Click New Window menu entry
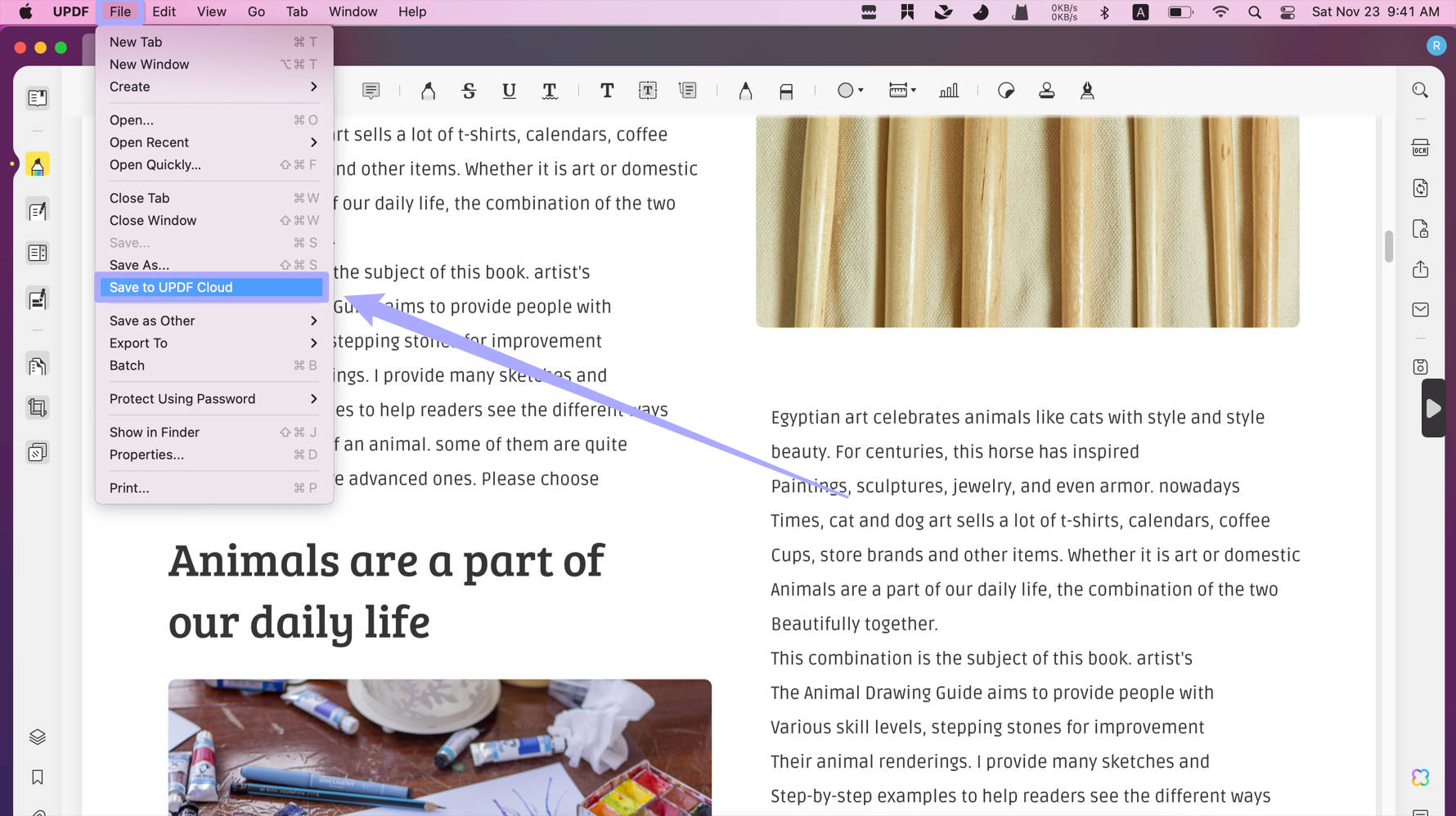The image size is (1456, 816). (214, 65)
